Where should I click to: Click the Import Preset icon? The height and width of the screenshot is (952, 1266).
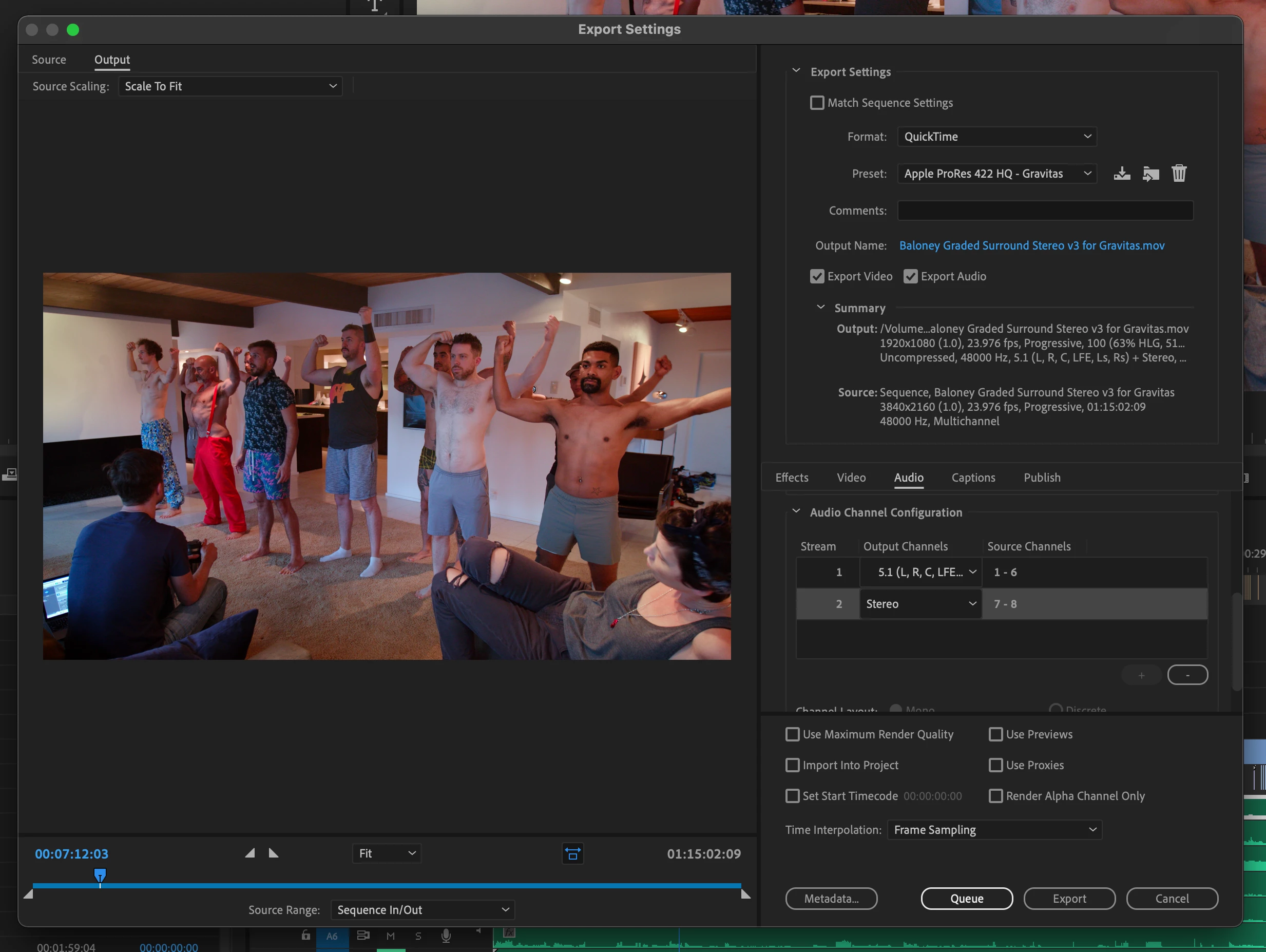tap(1150, 174)
